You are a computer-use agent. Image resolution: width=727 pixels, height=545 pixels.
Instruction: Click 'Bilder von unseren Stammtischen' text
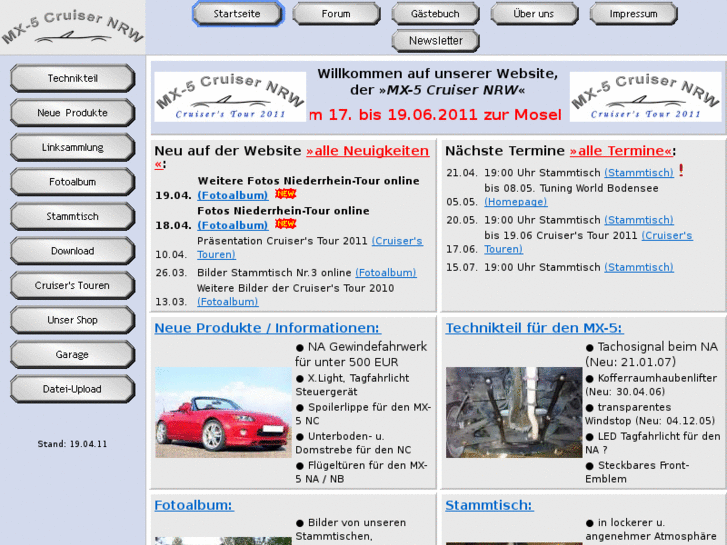[351, 530]
